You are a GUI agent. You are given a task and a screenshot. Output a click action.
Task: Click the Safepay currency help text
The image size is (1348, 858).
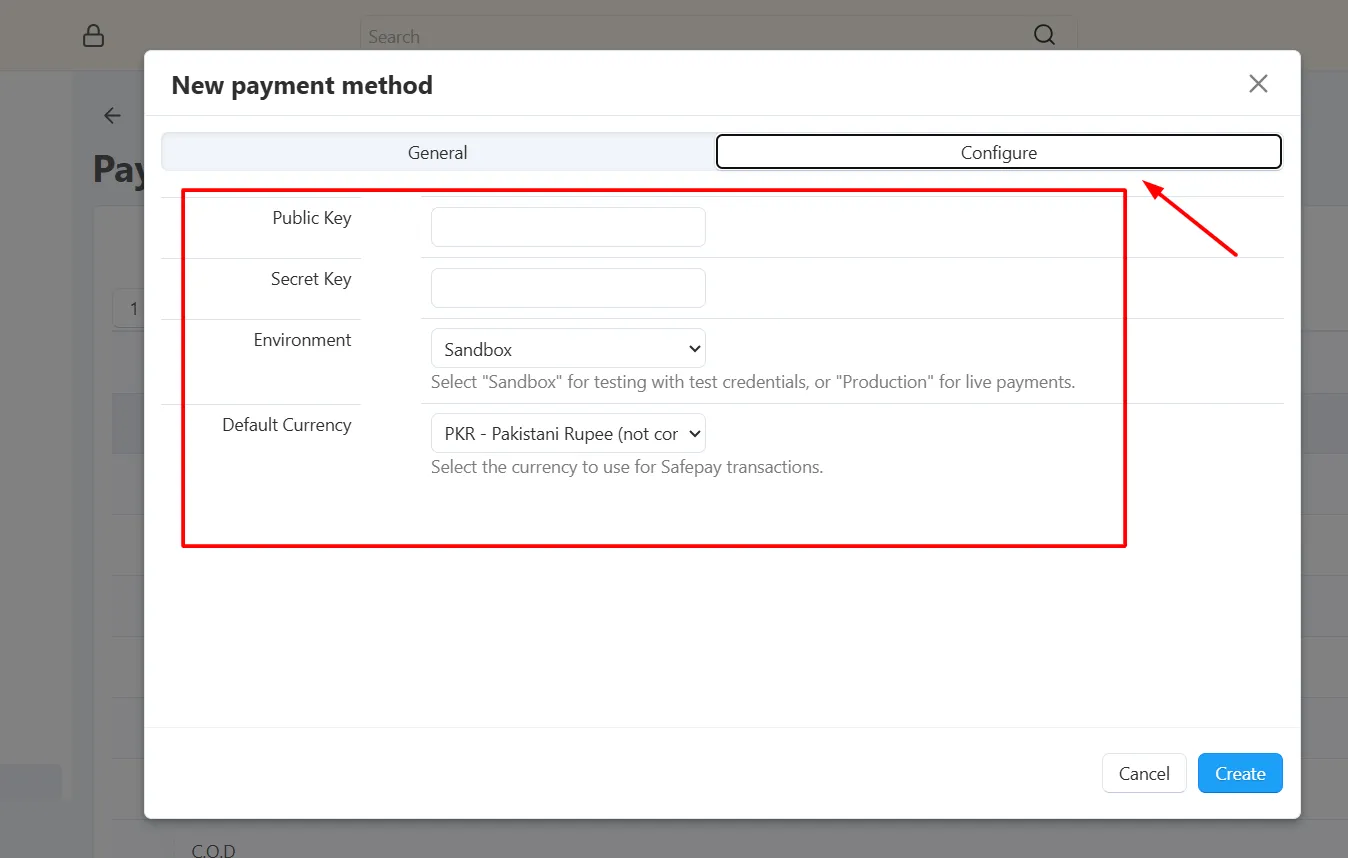coord(627,467)
